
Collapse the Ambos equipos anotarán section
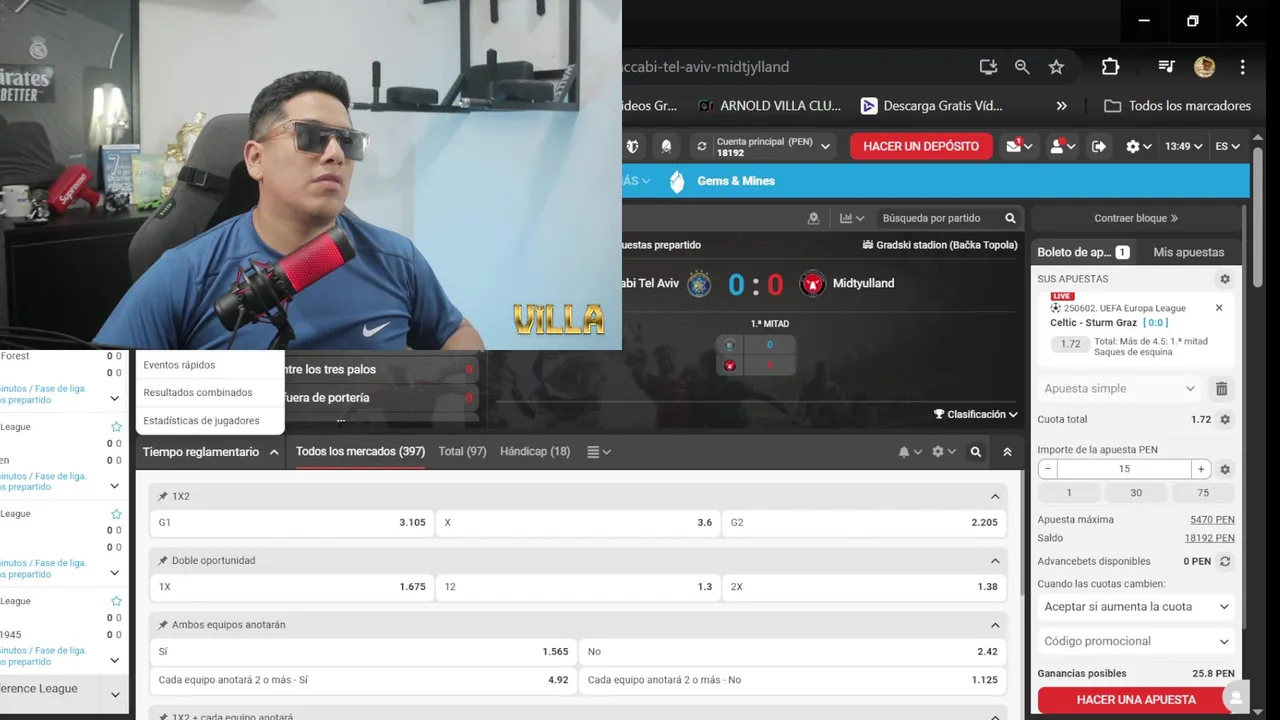[x=995, y=624]
